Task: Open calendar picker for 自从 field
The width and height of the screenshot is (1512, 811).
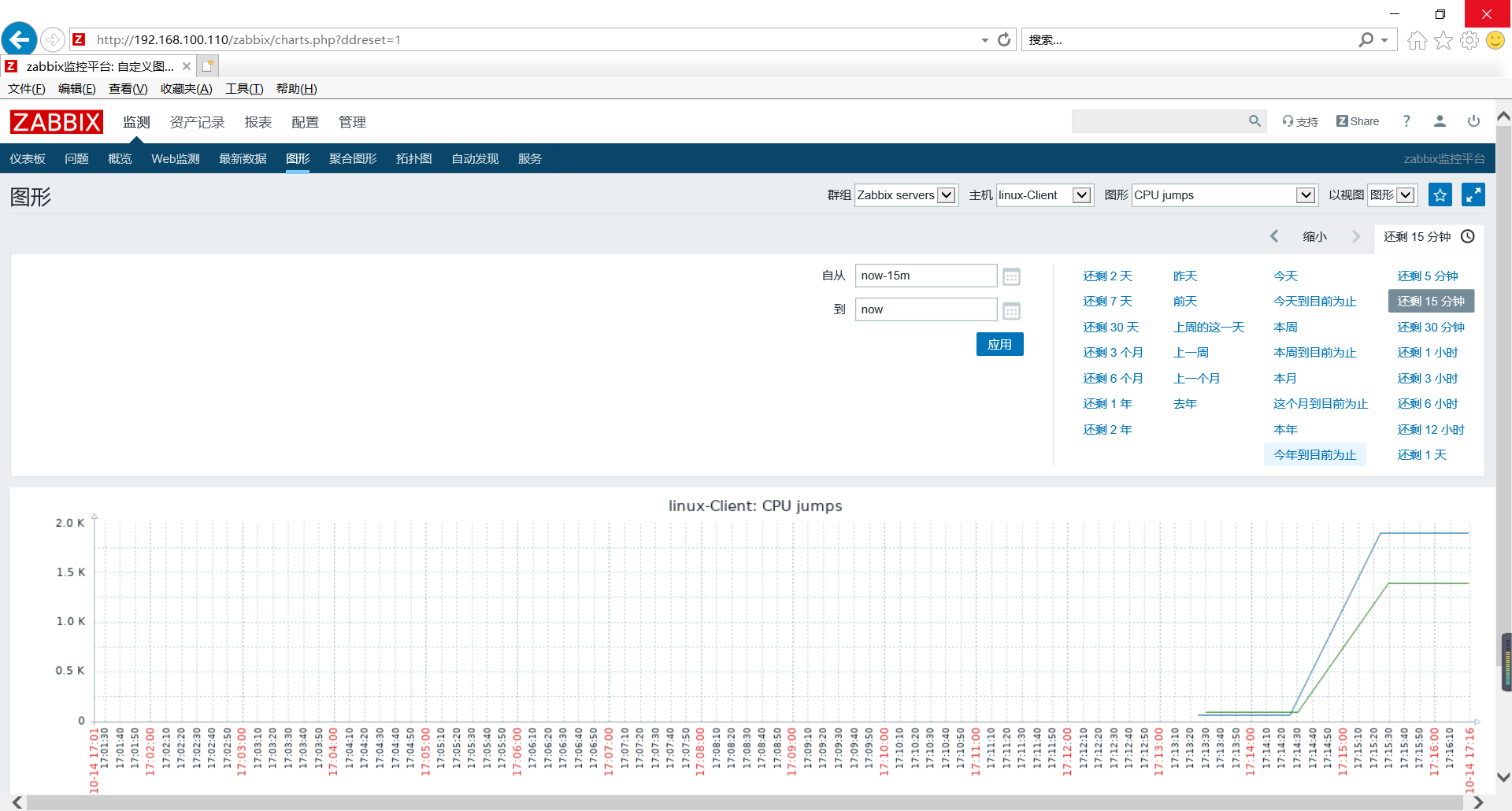Action: pyautogui.click(x=1012, y=276)
